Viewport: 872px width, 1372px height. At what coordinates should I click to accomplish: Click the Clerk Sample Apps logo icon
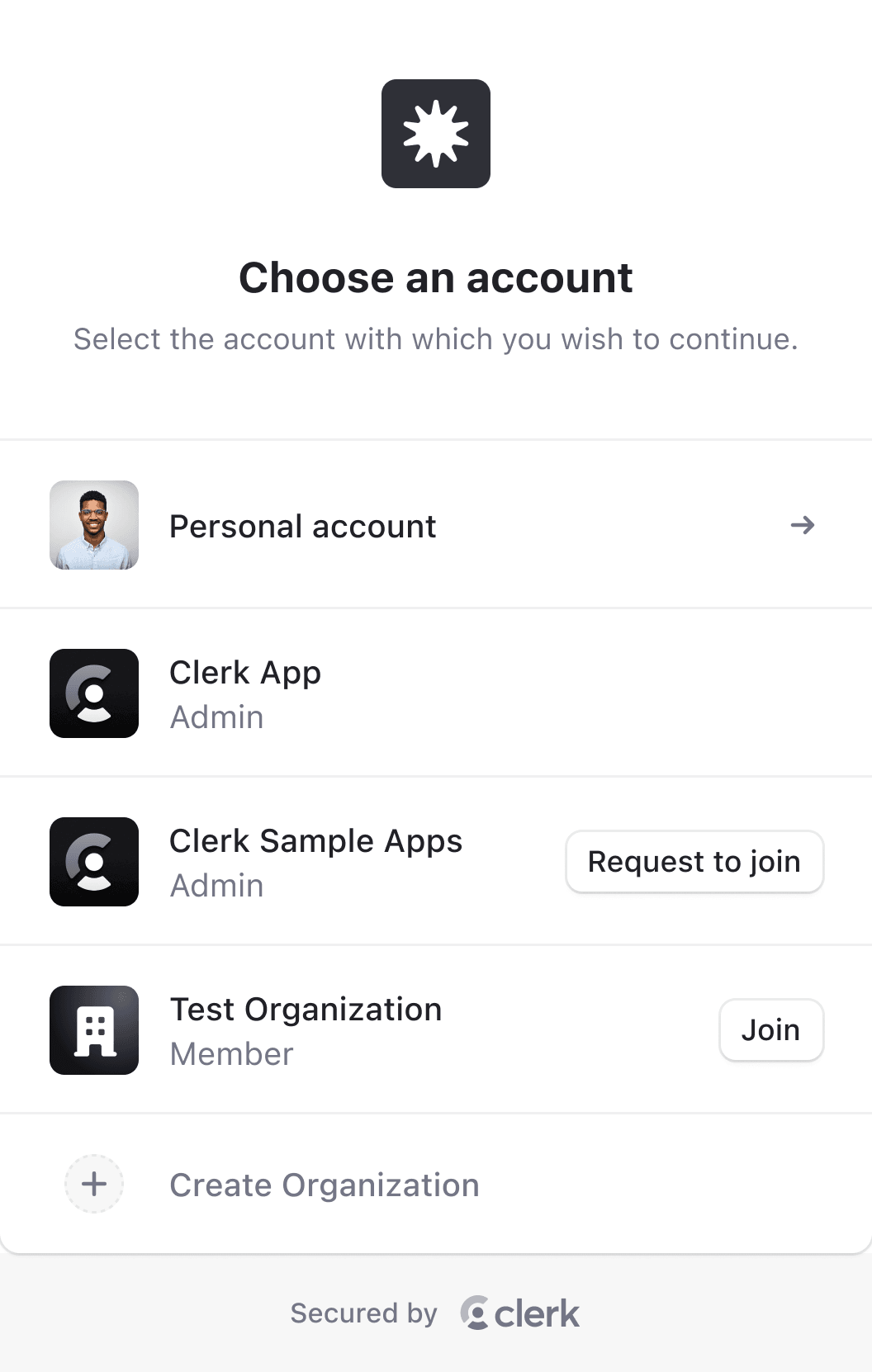pos(94,862)
